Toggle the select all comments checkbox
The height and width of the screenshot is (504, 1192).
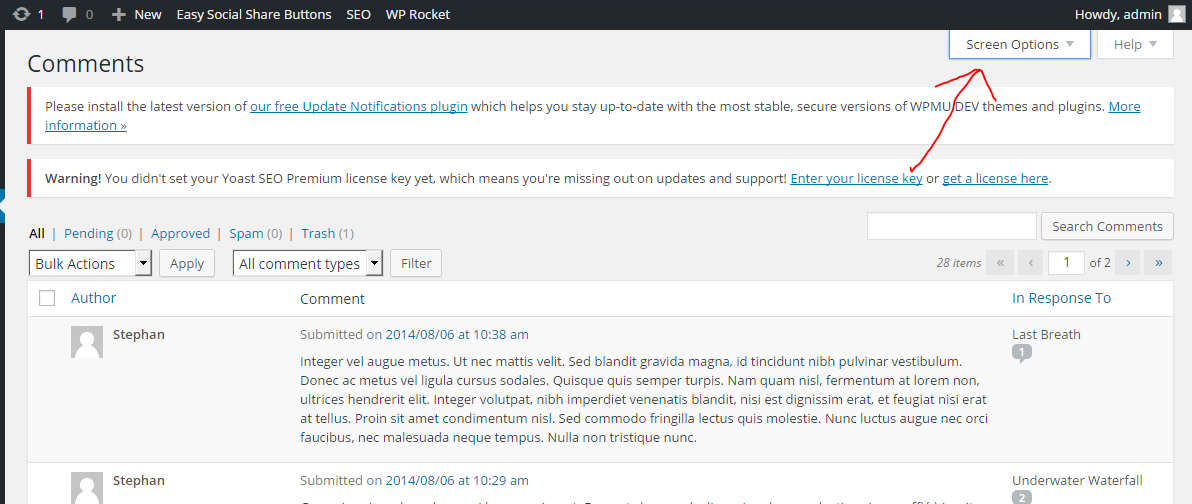pos(47,298)
